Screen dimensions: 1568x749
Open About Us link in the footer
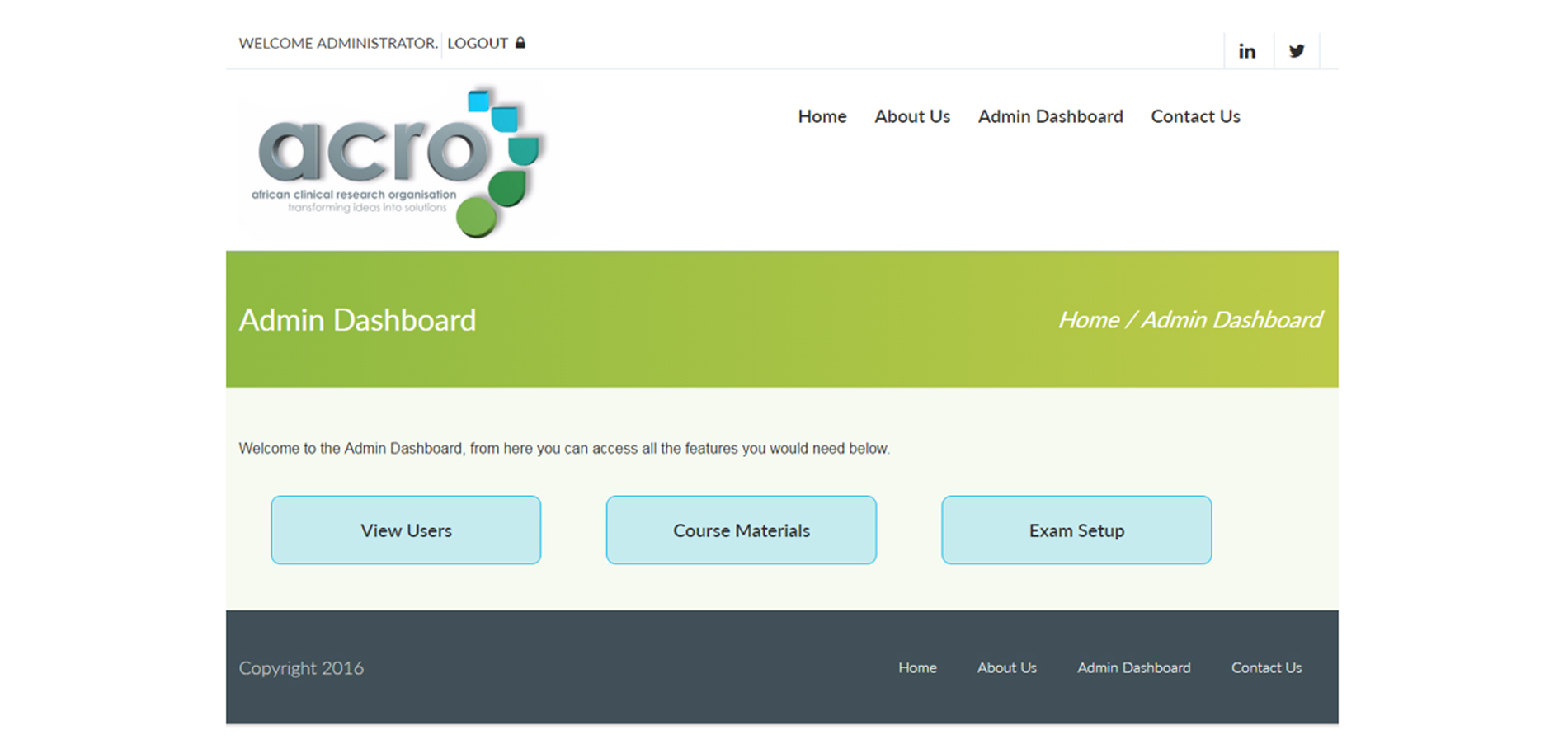[x=1006, y=667]
